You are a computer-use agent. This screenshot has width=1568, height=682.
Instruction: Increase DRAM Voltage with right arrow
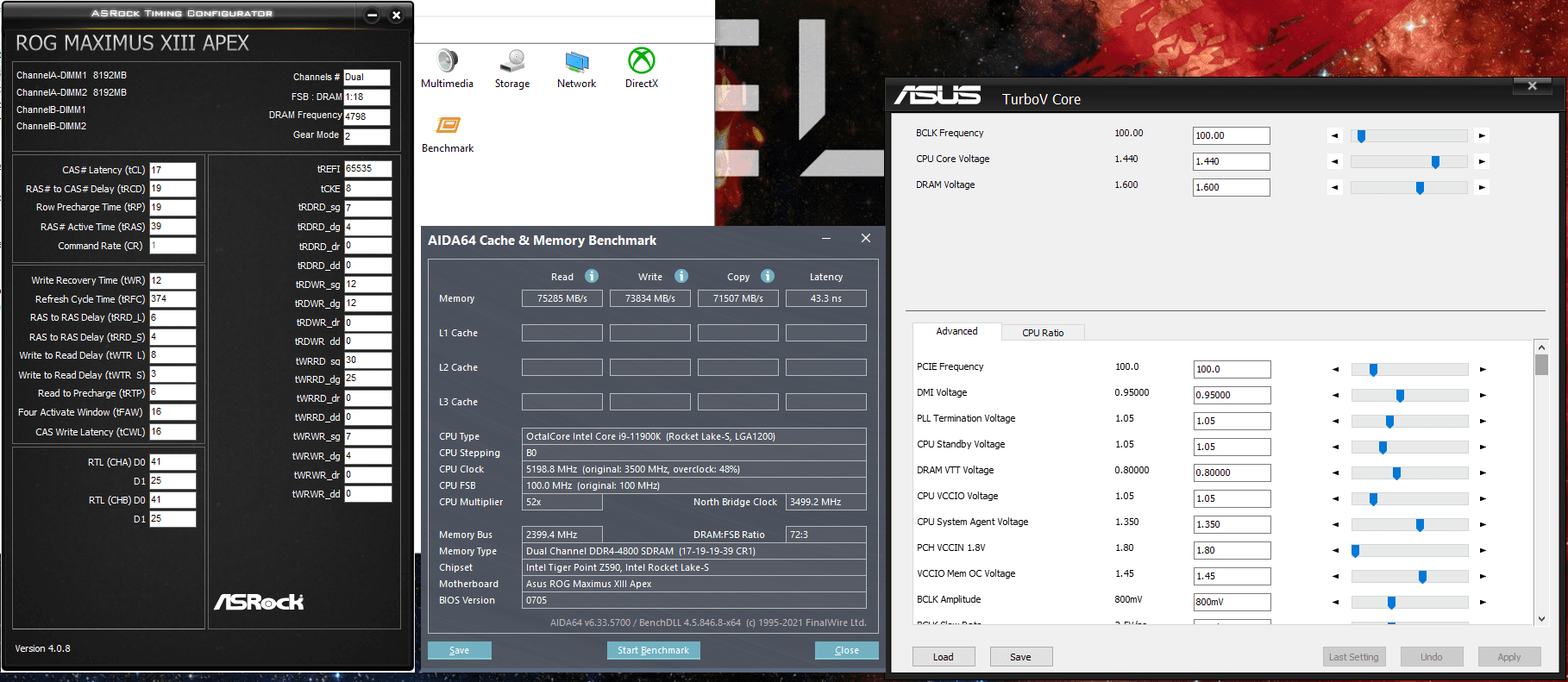pyautogui.click(x=1482, y=187)
